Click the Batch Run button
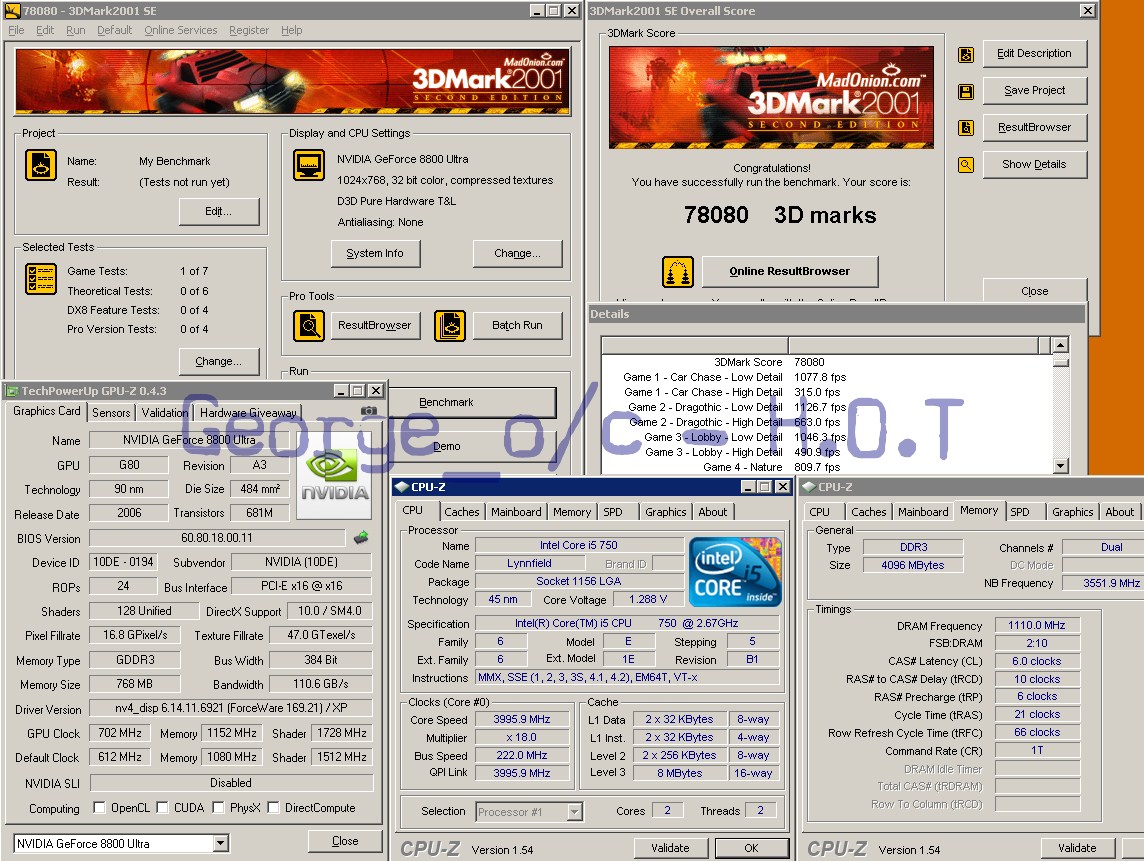This screenshot has width=1144, height=861. pyautogui.click(x=517, y=325)
